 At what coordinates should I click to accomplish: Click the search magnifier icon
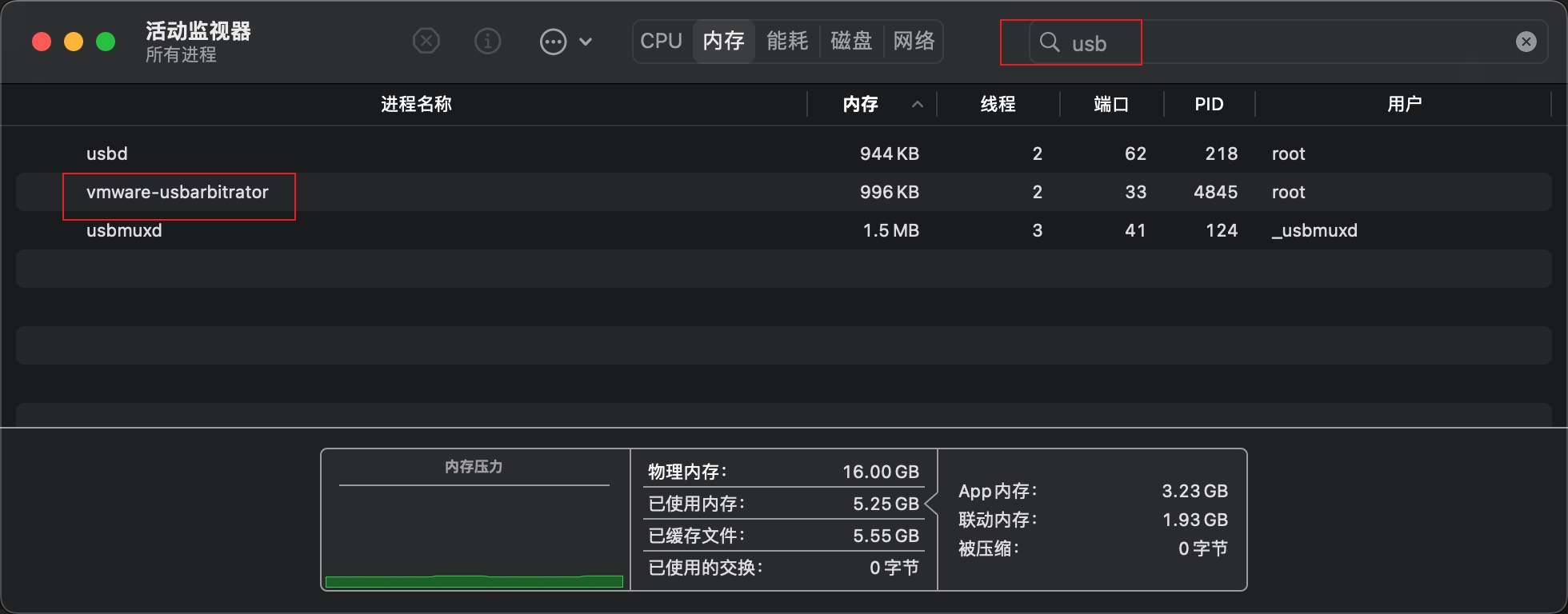coord(1049,42)
